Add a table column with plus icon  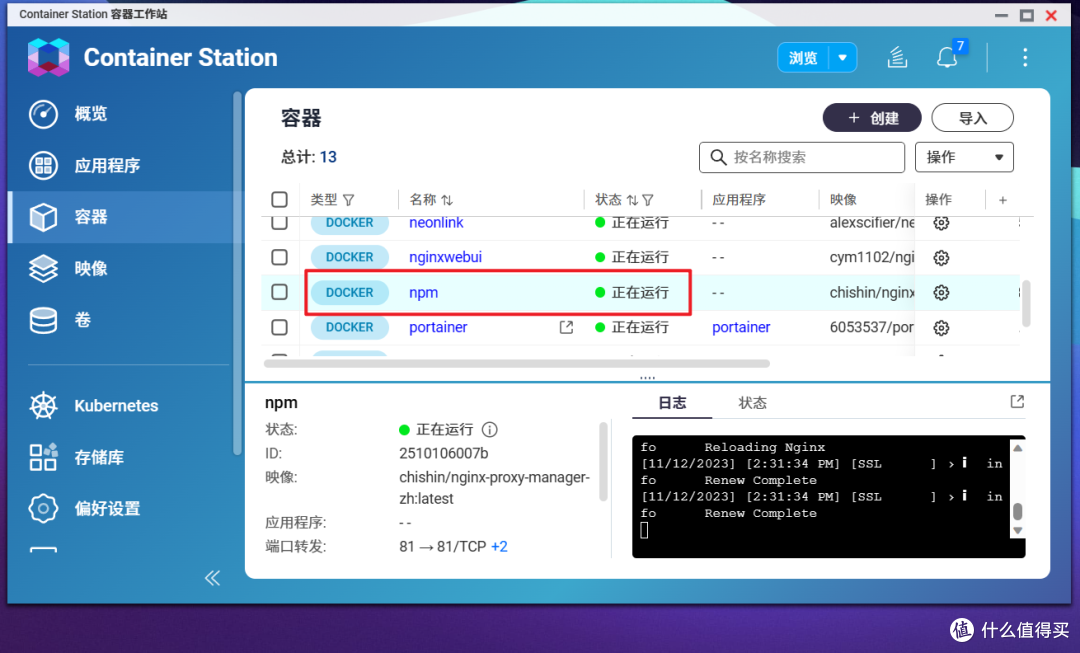[1003, 200]
